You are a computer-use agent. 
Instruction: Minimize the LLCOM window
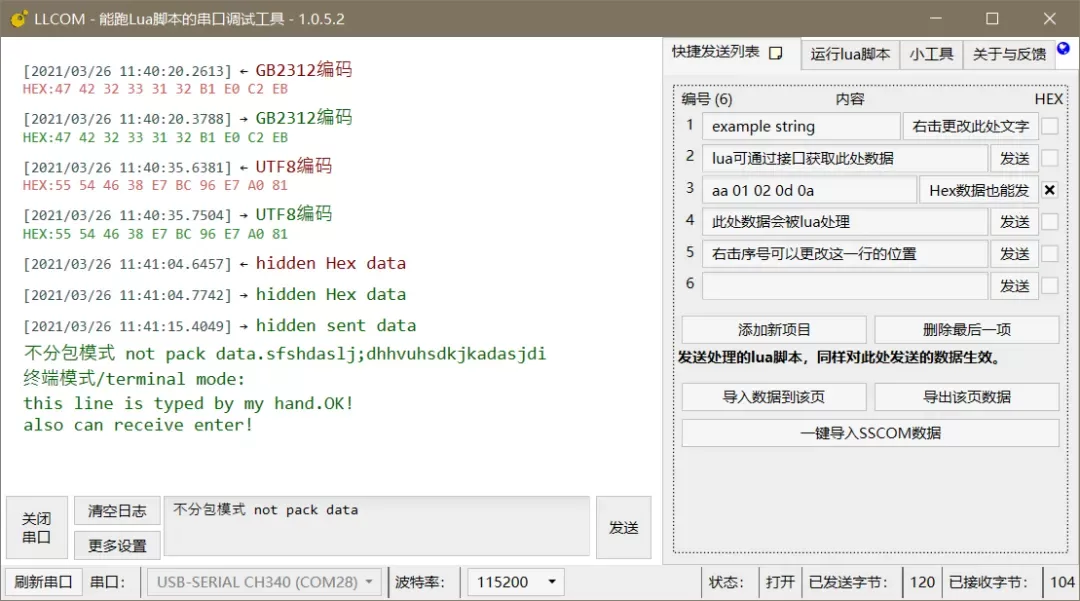tap(937, 19)
